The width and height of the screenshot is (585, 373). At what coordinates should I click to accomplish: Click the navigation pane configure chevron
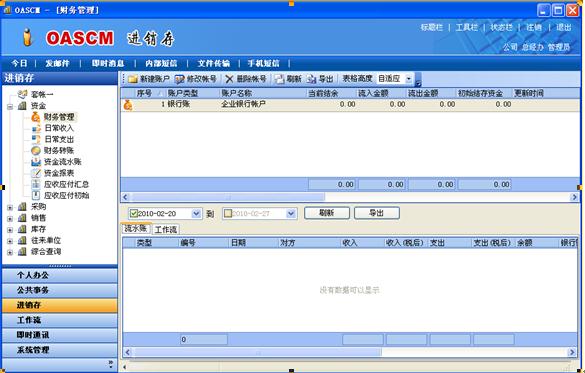pos(111,363)
